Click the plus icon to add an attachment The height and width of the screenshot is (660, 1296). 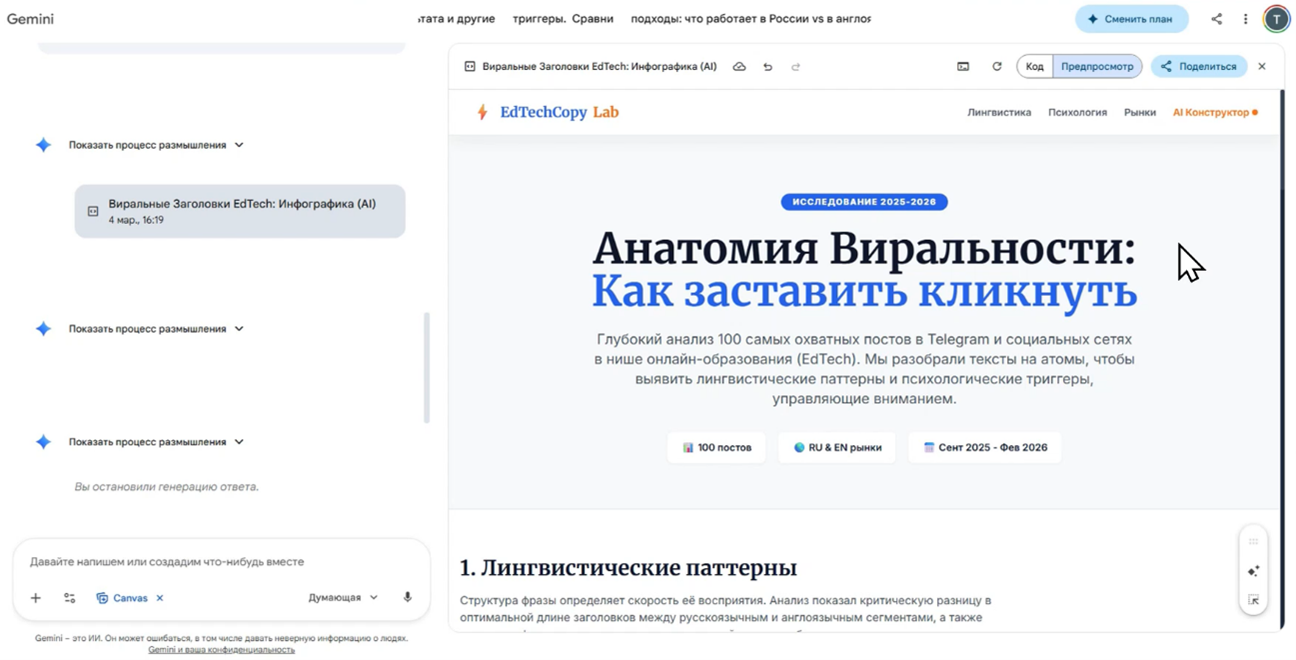coord(35,597)
